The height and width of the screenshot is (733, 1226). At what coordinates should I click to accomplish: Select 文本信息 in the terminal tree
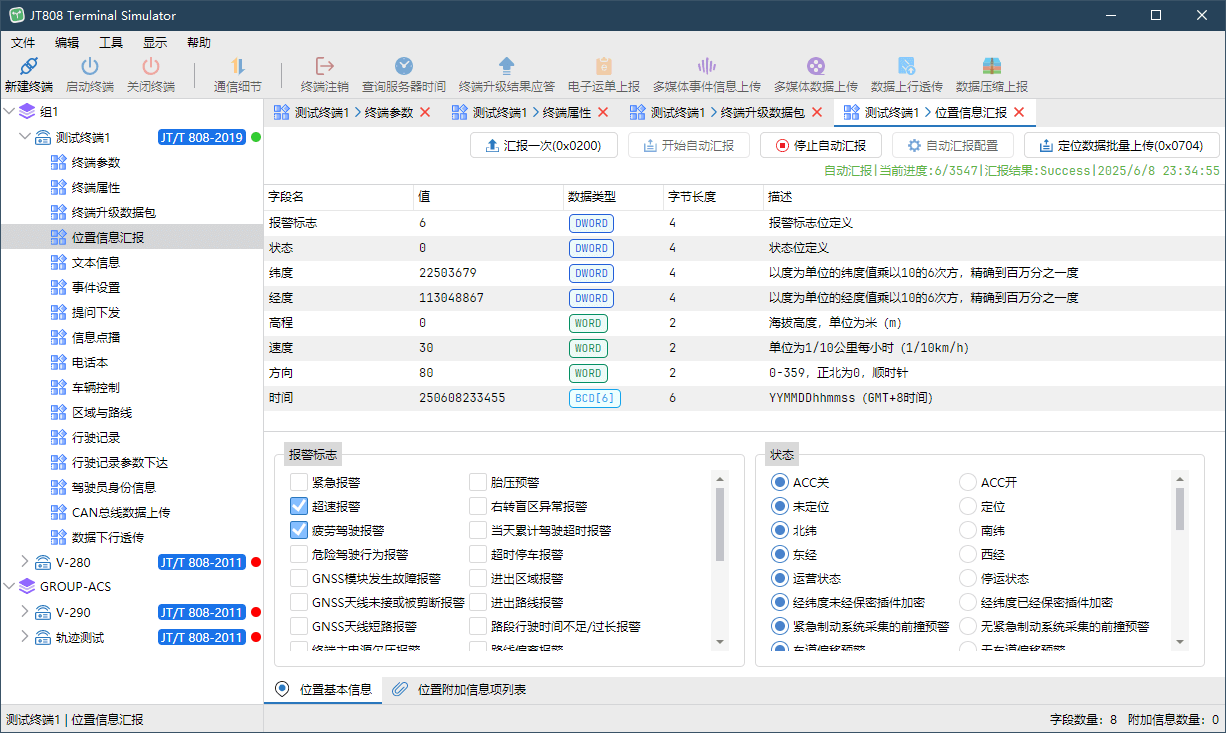click(x=96, y=262)
